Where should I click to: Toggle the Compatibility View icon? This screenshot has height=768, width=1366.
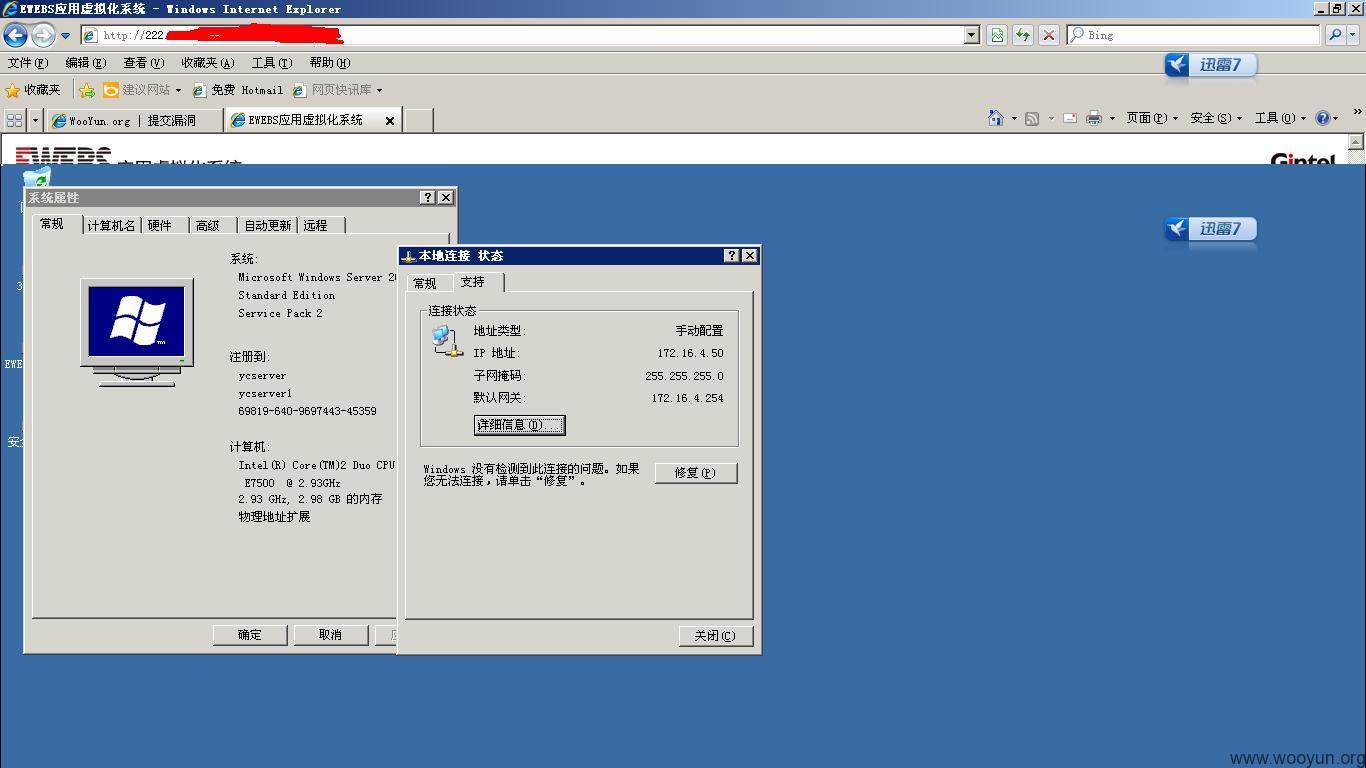(997, 35)
